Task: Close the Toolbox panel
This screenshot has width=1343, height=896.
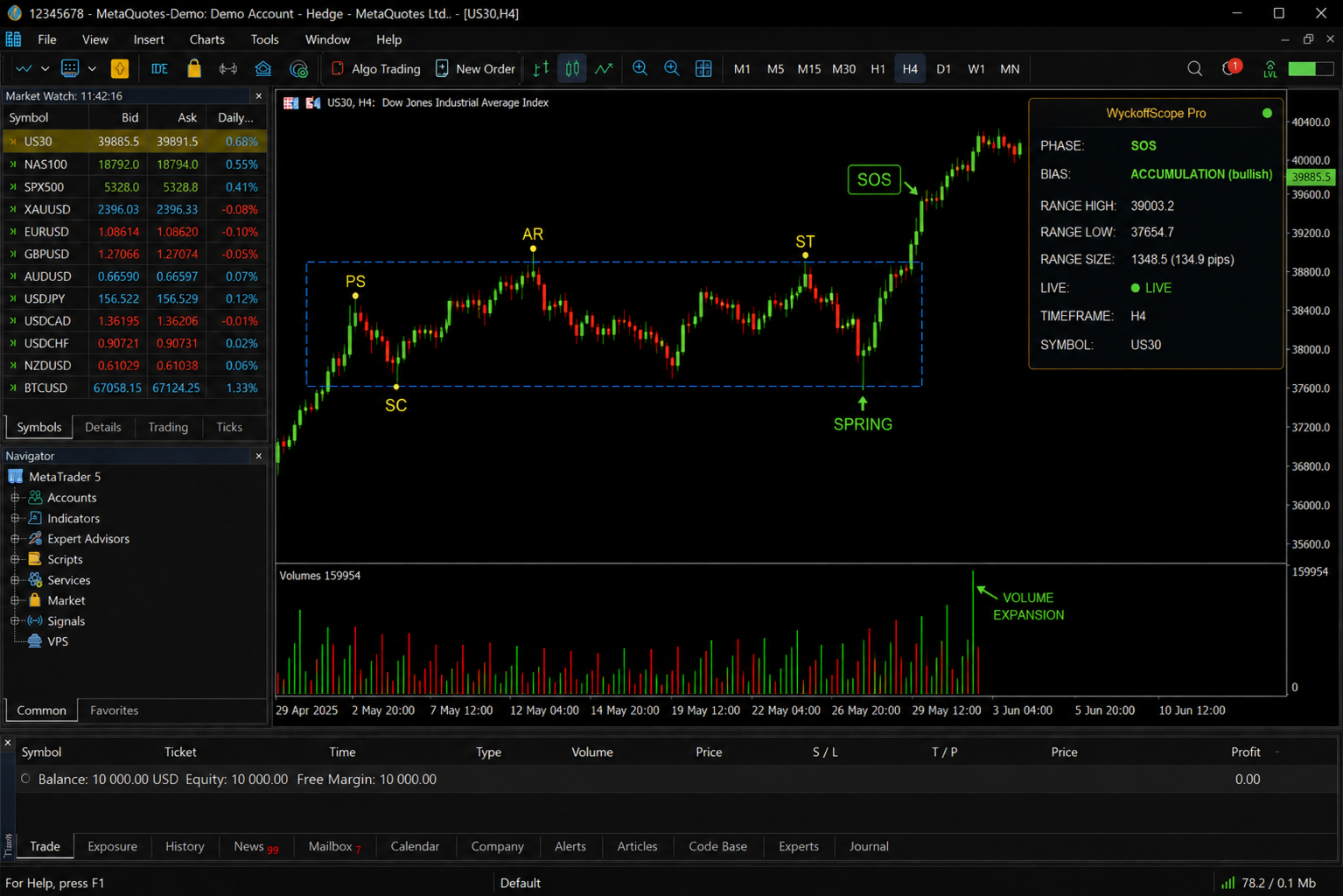Action: coord(8,743)
